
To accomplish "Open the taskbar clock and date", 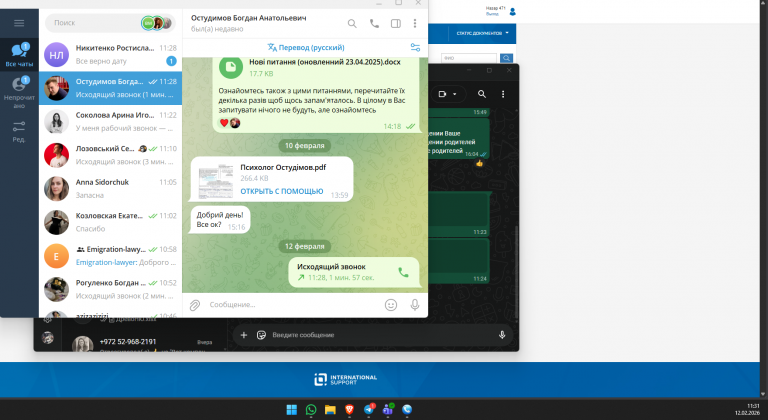I will click(747, 409).
